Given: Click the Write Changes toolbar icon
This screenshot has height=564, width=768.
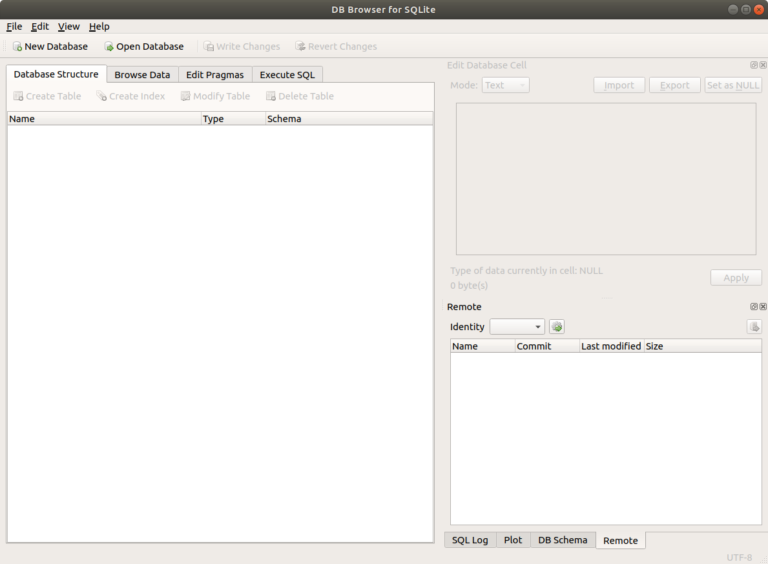Looking at the screenshot, I should [x=208, y=47].
